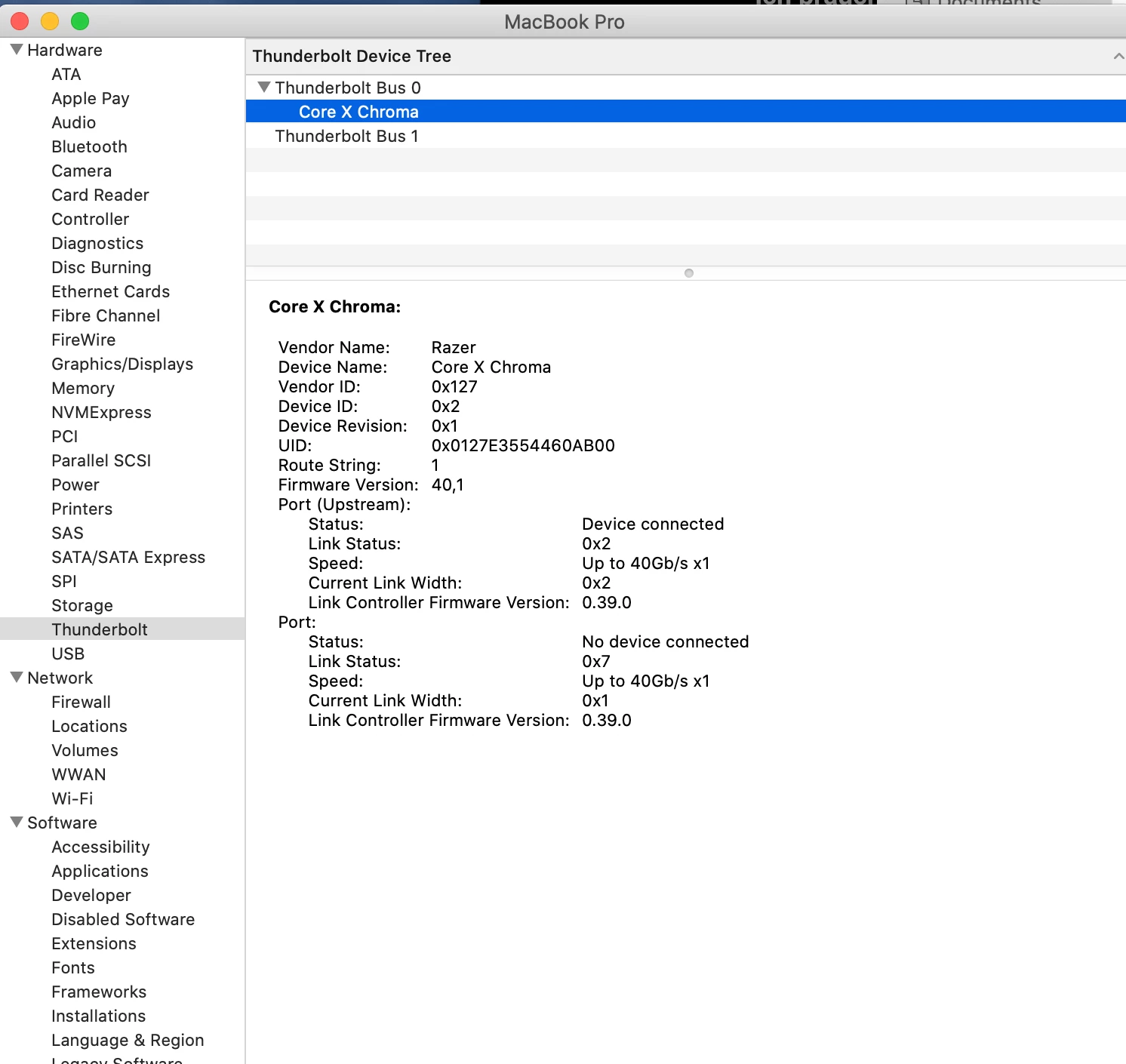Select FireWire category
Screen dimensions: 1126x1064
(84, 340)
